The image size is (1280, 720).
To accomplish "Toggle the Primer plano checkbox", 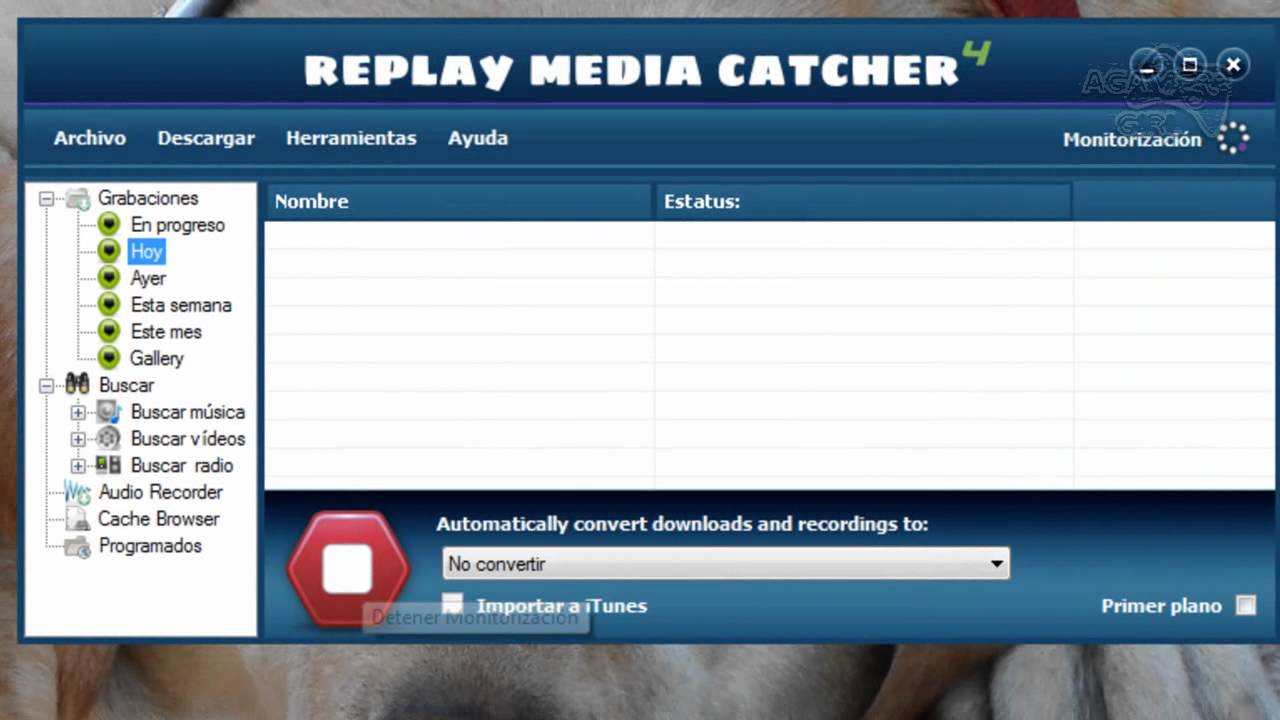I will tap(1246, 605).
